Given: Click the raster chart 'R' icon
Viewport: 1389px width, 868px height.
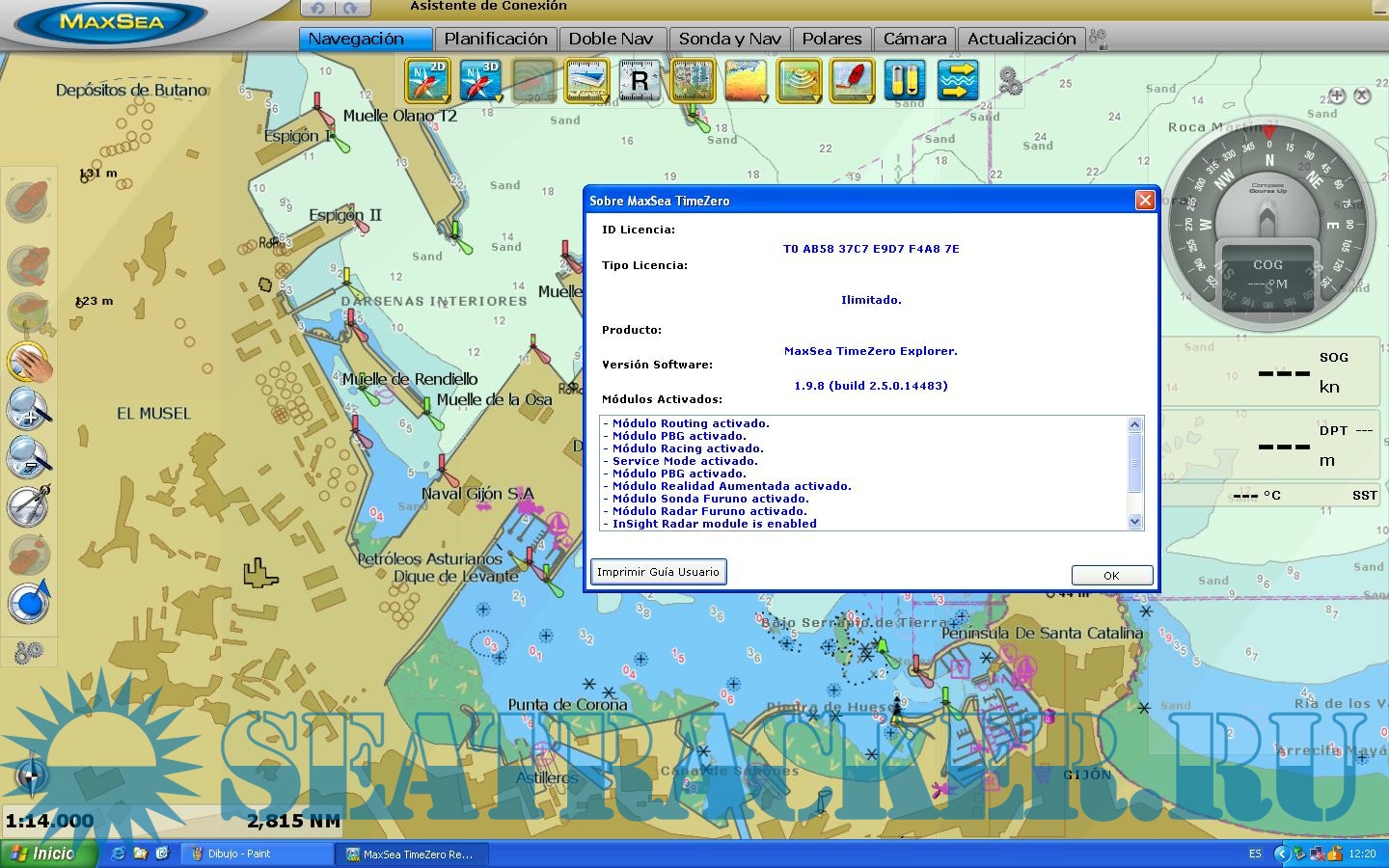Looking at the screenshot, I should pyautogui.click(x=639, y=81).
